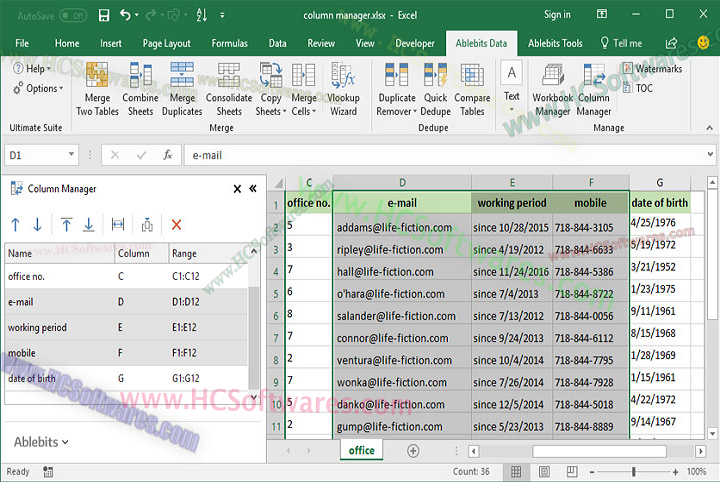Open Duplicate Remover tool
720x484 pixels.
397,89
